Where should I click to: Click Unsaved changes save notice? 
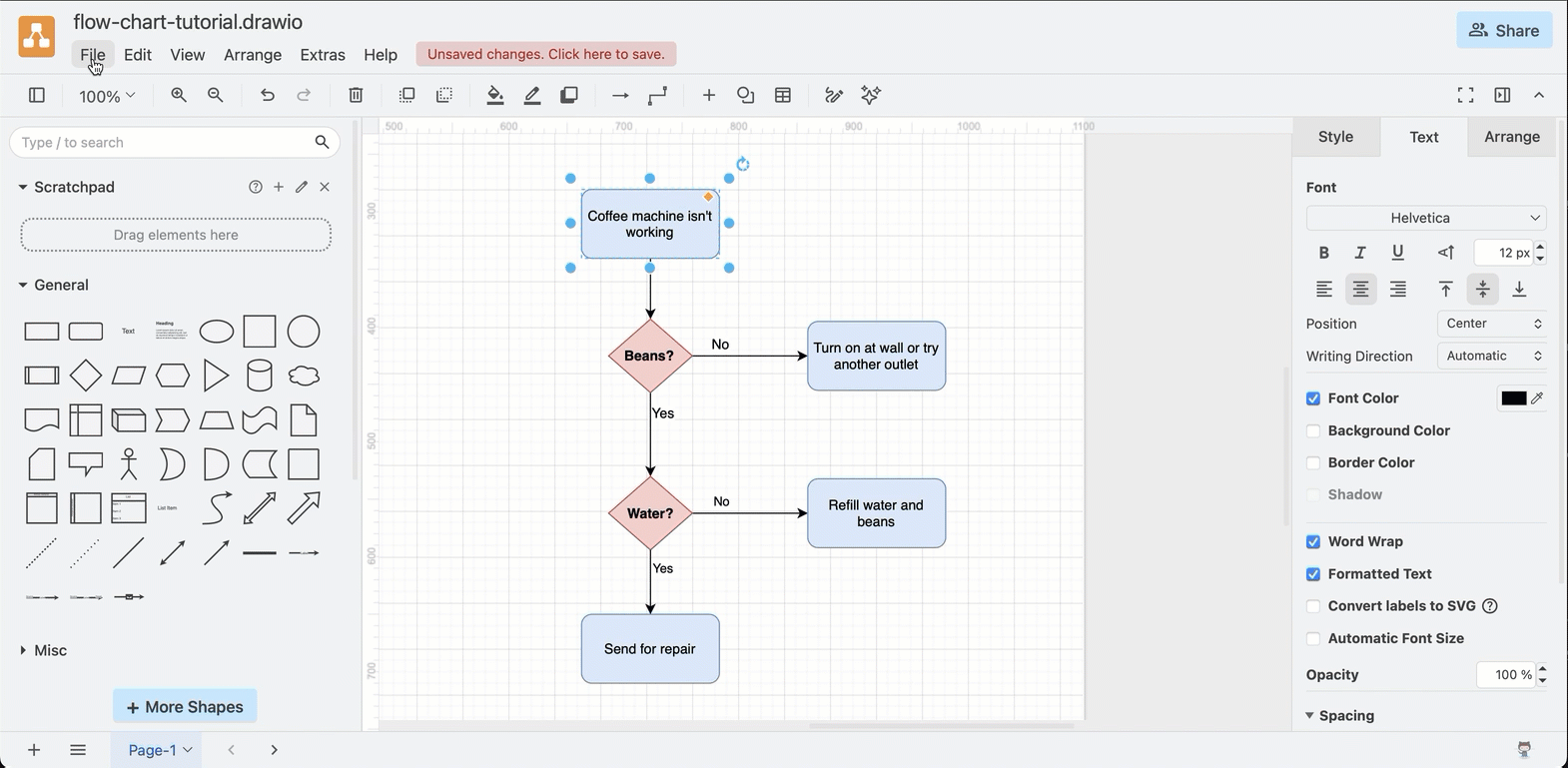click(546, 54)
